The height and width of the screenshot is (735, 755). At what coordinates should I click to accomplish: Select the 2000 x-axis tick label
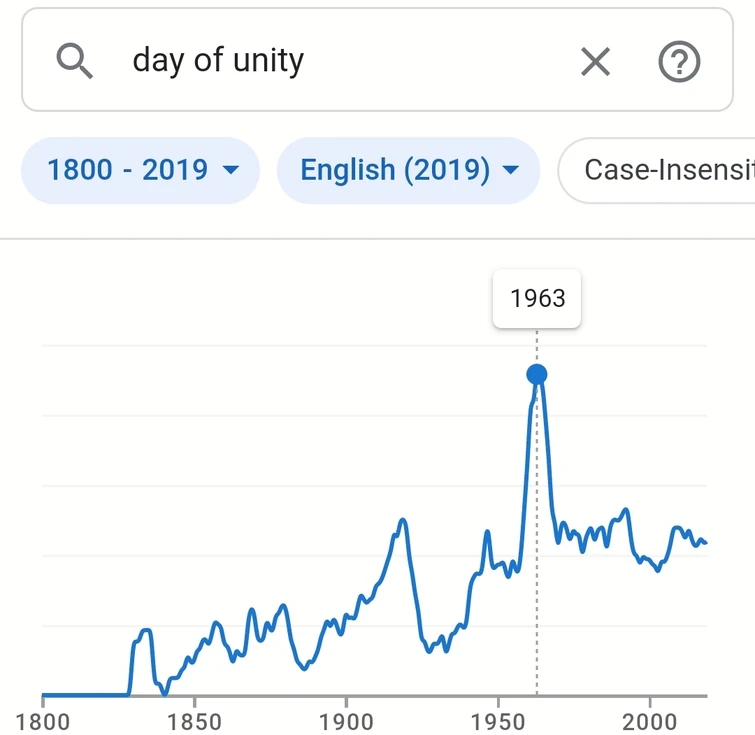tap(649, 720)
